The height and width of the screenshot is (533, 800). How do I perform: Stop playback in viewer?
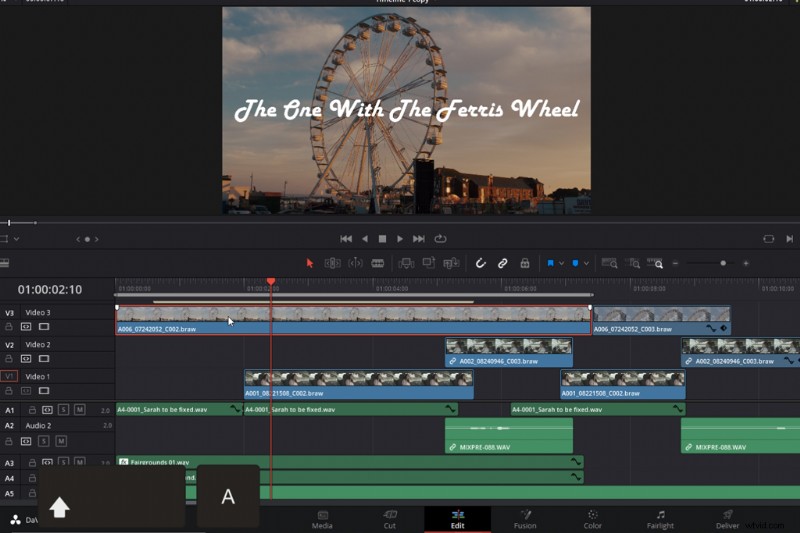(382, 239)
